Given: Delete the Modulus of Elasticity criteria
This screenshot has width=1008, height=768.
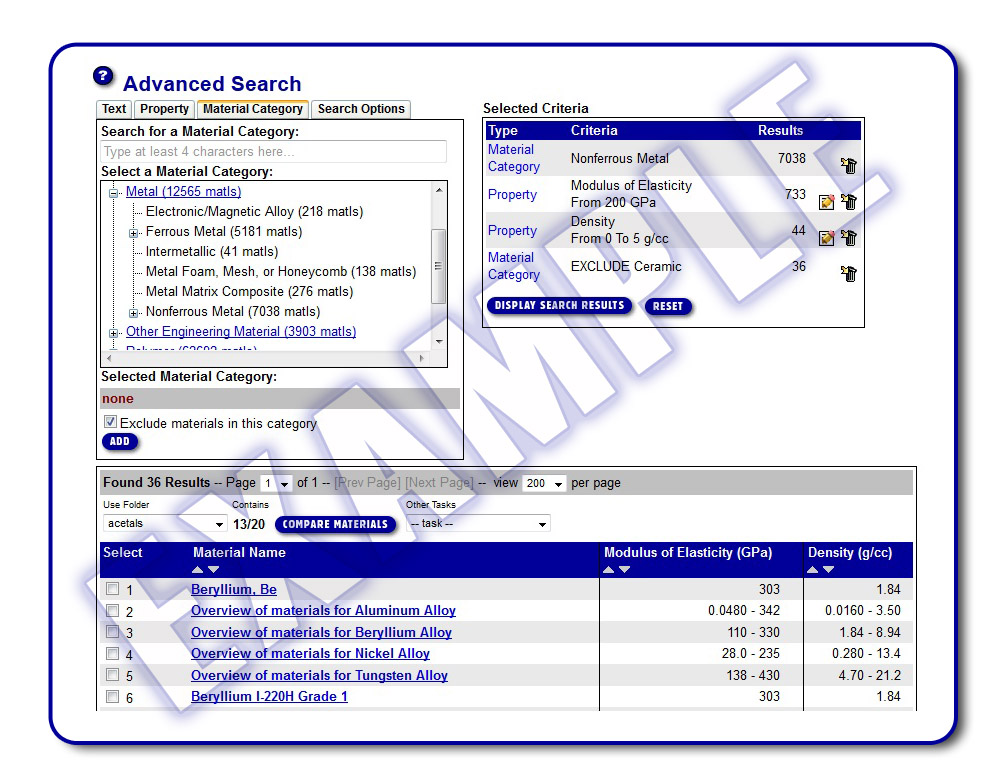Looking at the screenshot, I should (x=849, y=202).
